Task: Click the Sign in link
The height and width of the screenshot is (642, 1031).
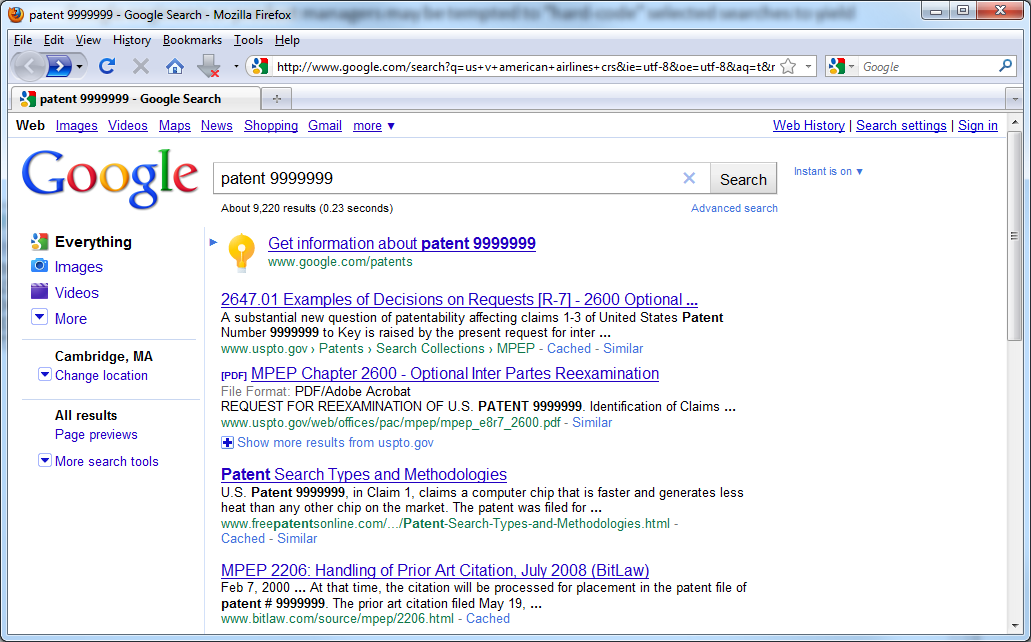Action: tap(978, 126)
